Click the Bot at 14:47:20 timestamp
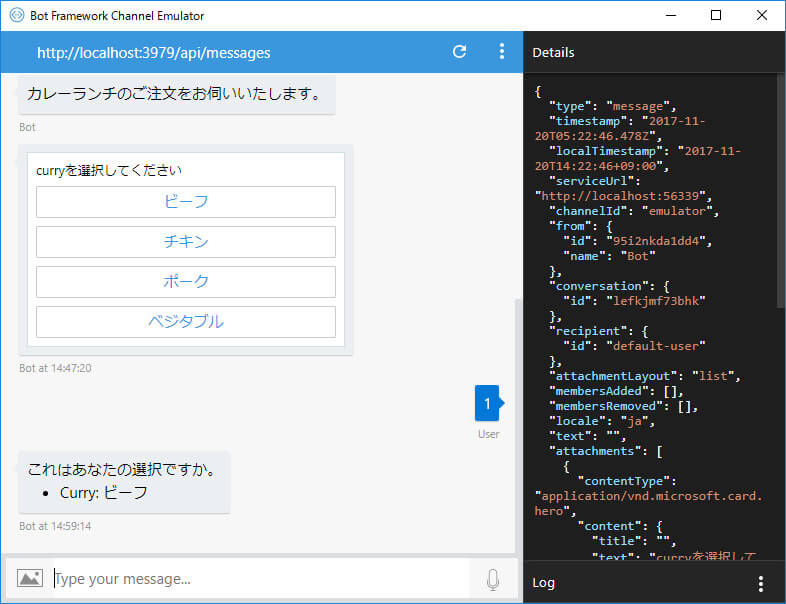This screenshot has height=604, width=786. 55,368
